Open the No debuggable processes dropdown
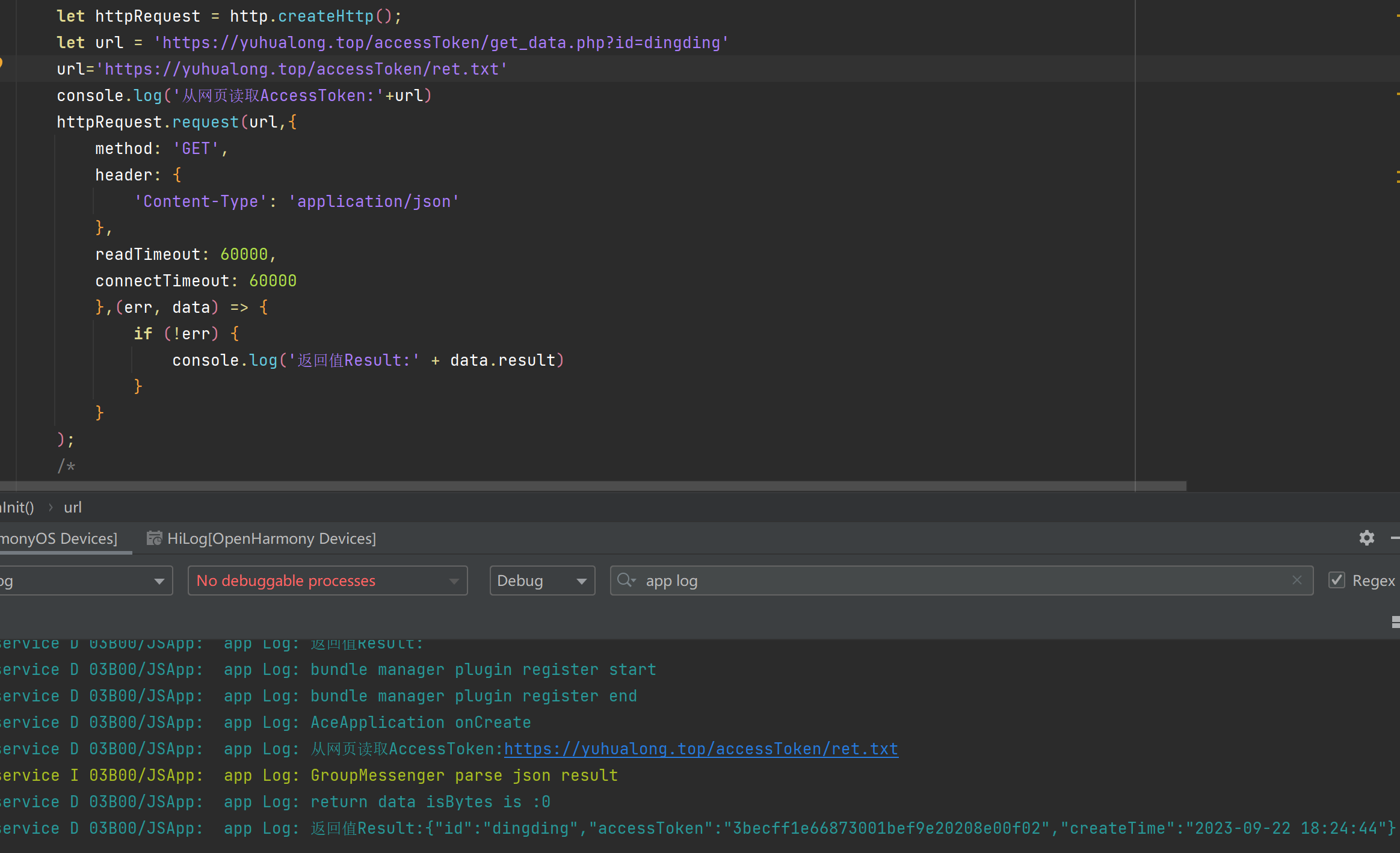Viewport: 1400px width, 853px height. (328, 580)
